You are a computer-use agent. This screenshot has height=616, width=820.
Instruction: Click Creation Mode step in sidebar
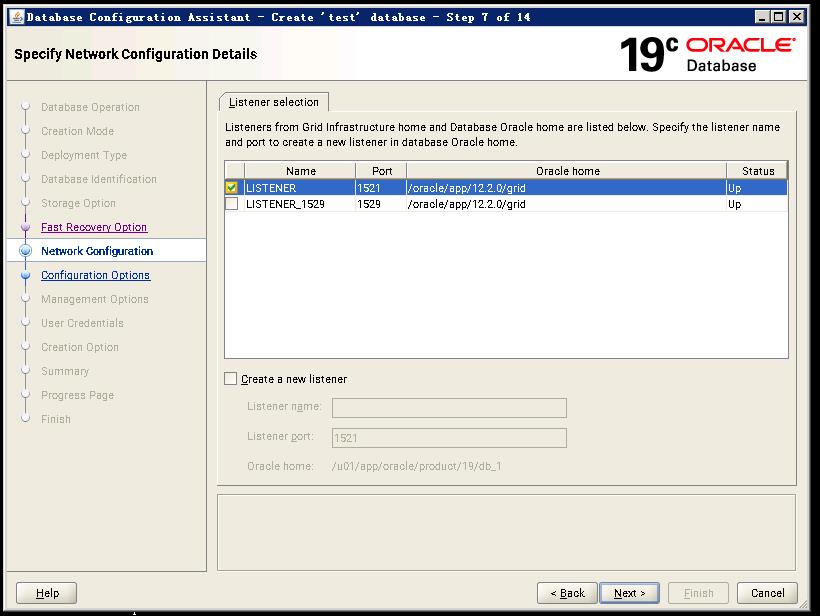77,131
